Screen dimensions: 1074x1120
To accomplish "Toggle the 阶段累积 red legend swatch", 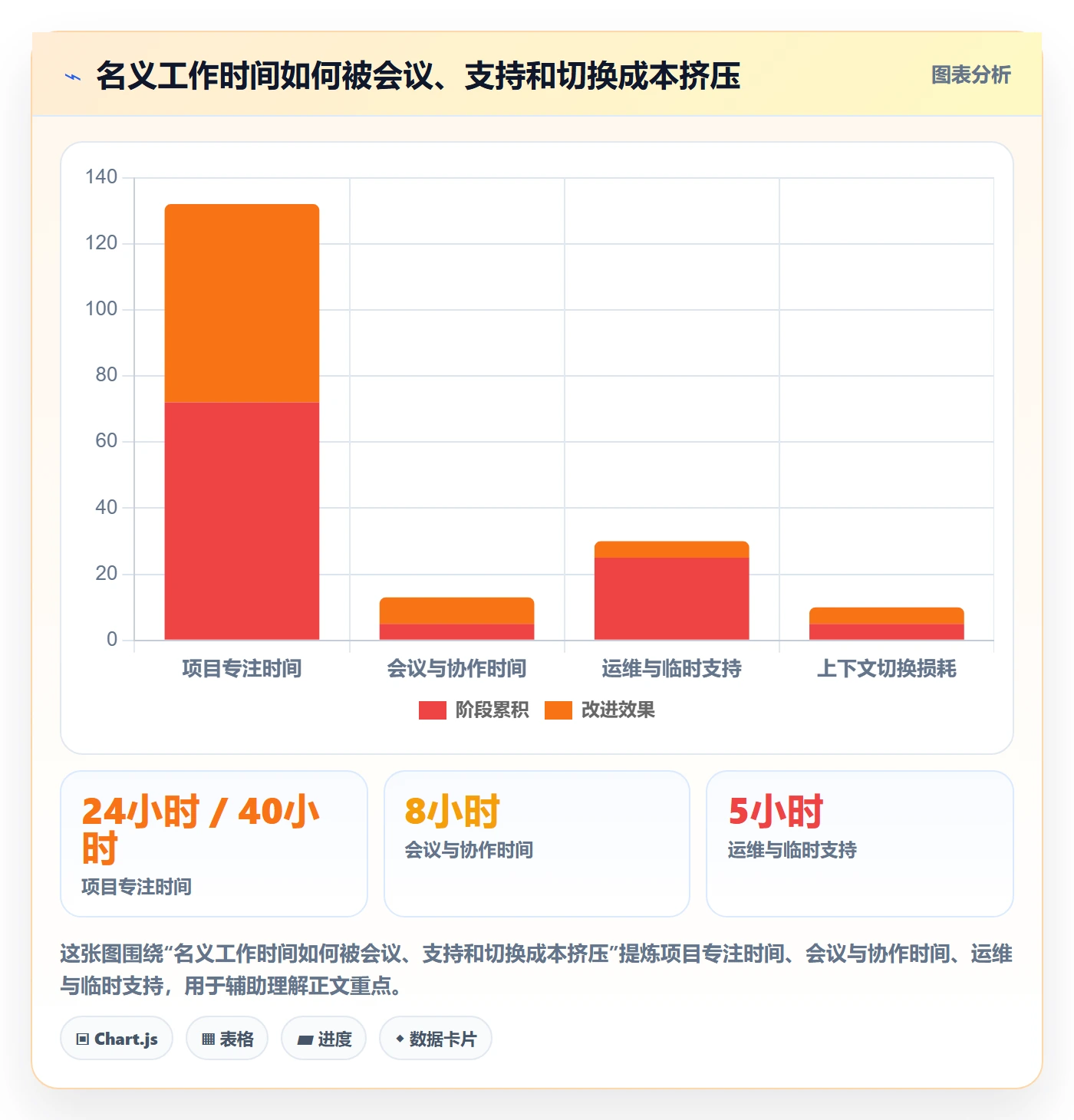I will 432,710.
